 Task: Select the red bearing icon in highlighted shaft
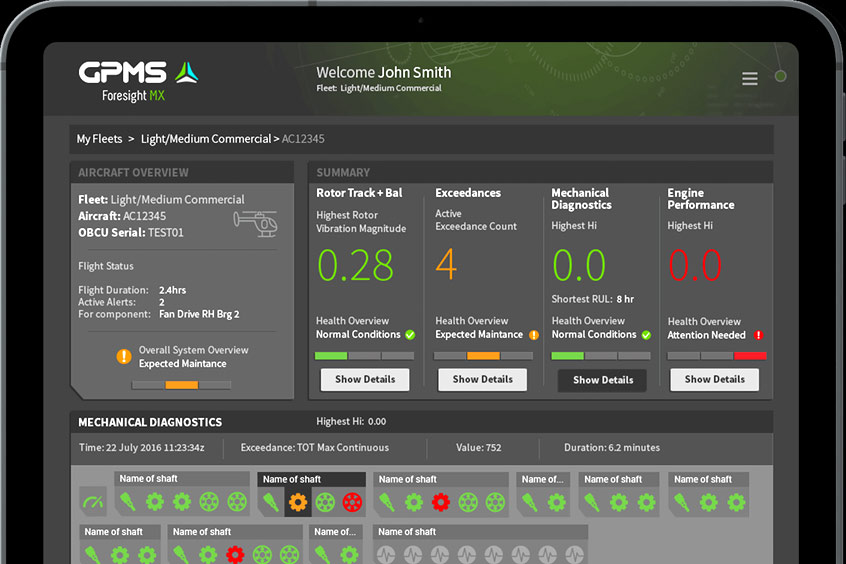click(x=352, y=502)
